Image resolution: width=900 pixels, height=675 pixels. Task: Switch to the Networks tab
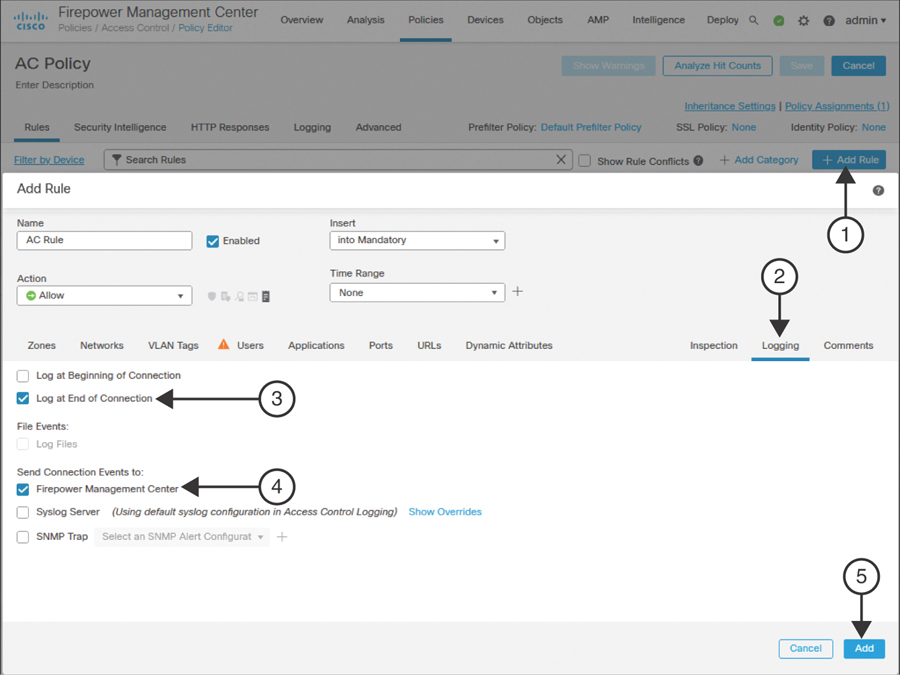102,346
